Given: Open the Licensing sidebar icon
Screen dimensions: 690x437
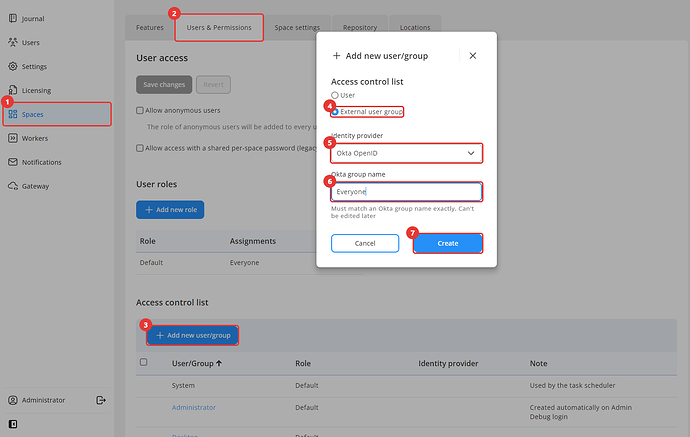Looking at the screenshot, I should click(13, 90).
